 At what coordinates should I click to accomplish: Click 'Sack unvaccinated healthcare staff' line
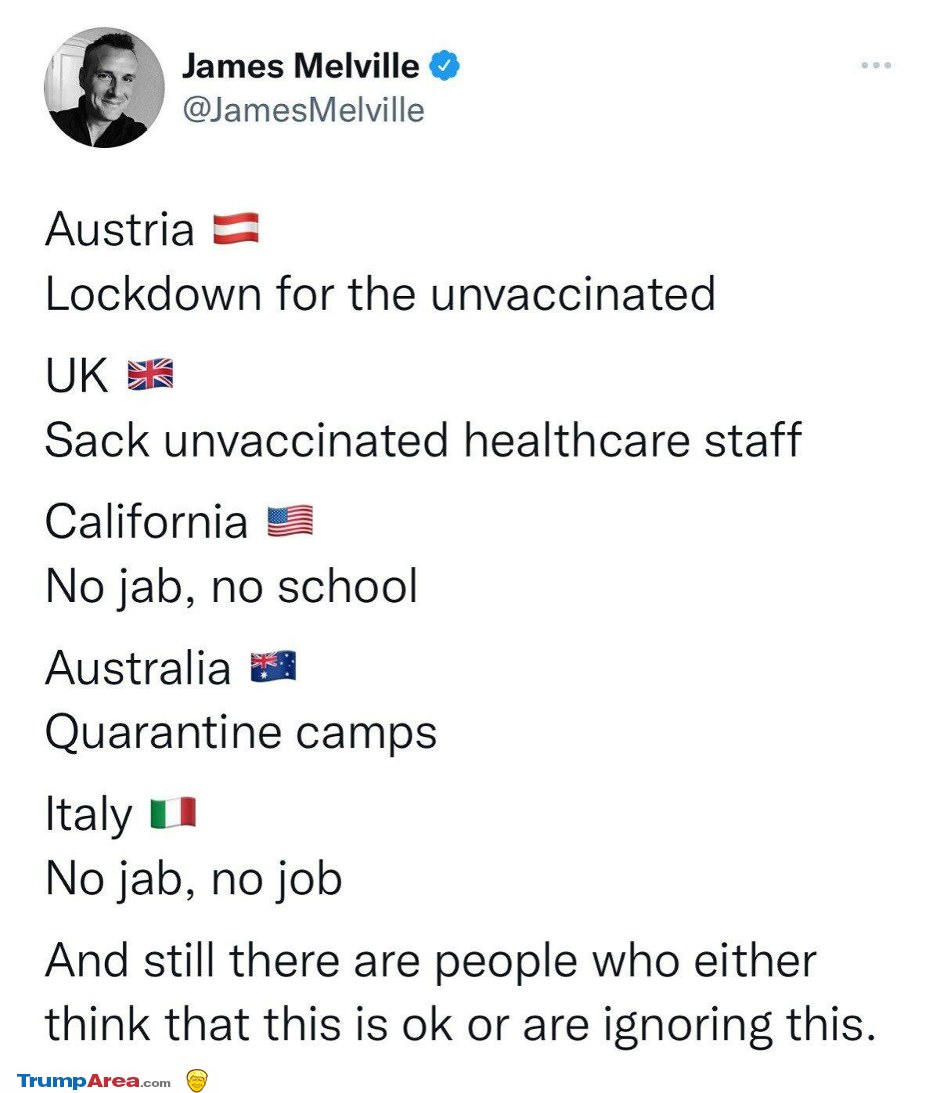[x=423, y=440]
